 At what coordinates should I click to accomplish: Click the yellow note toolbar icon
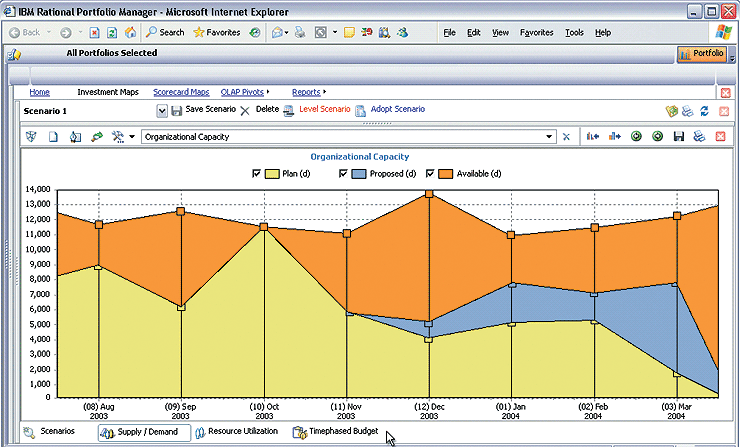[349, 33]
